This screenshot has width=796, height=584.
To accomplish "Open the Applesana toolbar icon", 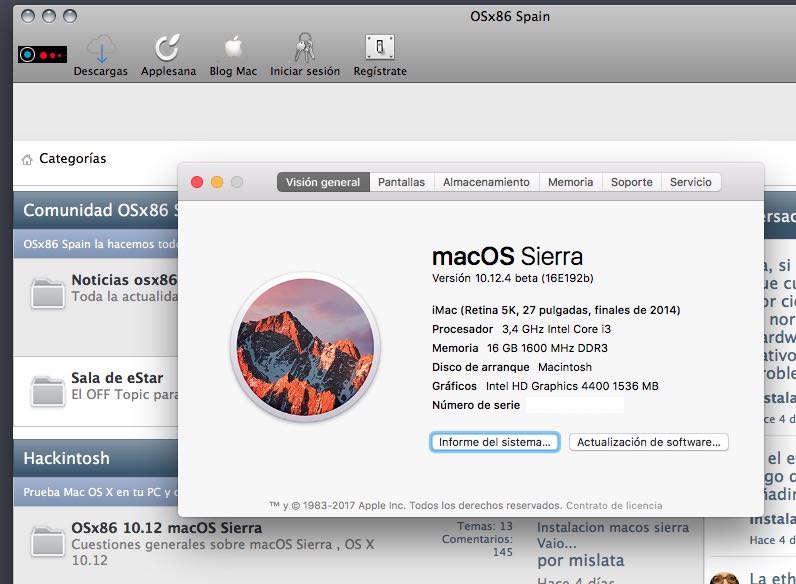I will [168, 48].
